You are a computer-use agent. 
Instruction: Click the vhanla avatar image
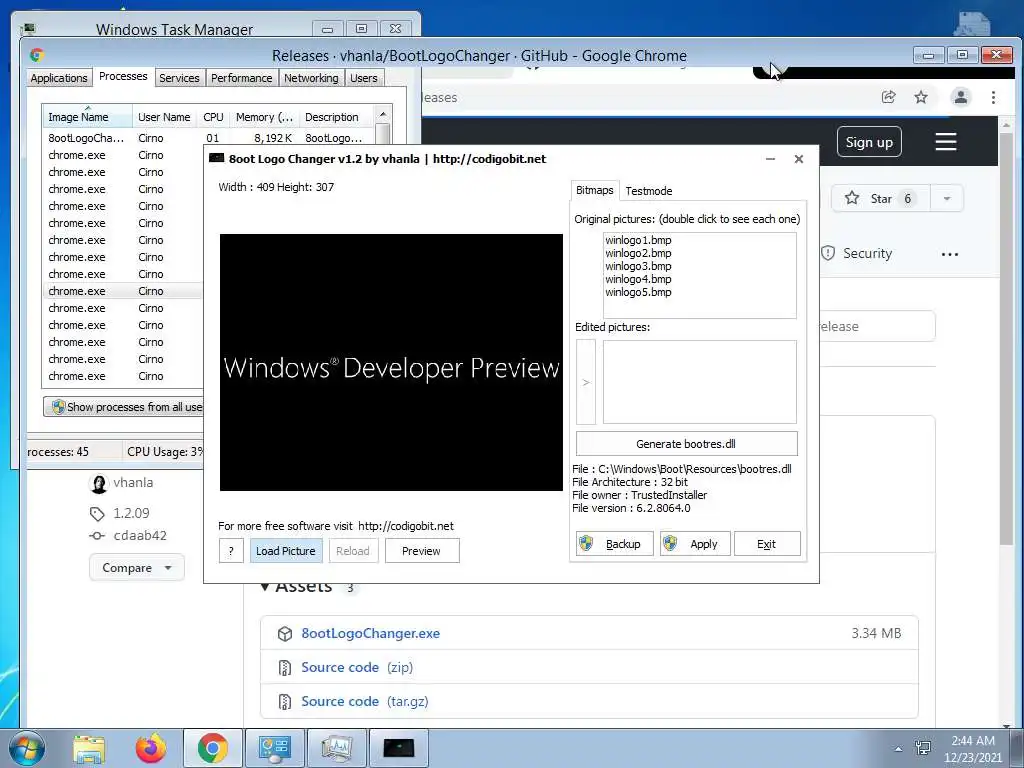click(99, 483)
